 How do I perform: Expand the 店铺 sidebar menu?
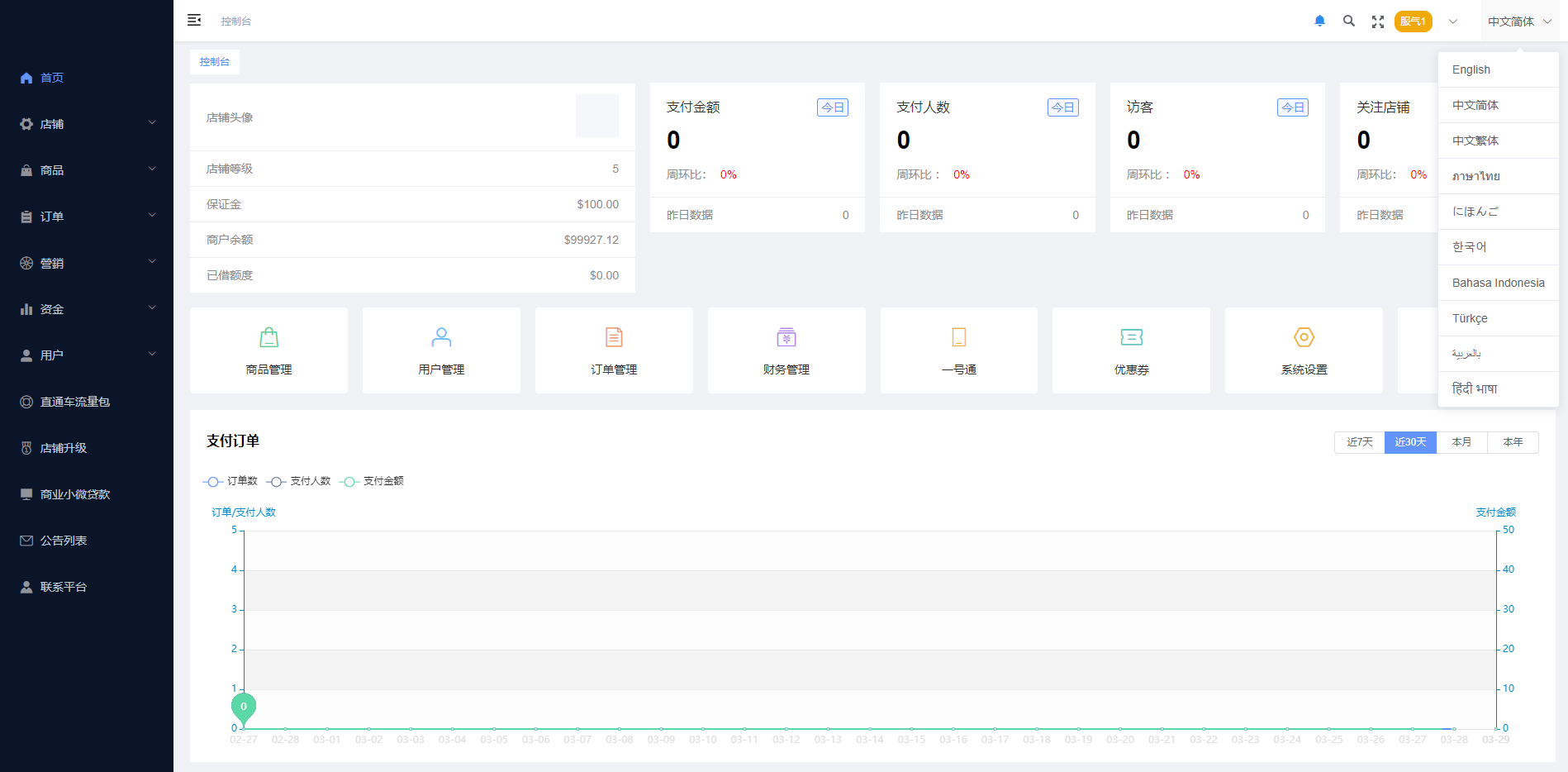pyautogui.click(x=87, y=124)
